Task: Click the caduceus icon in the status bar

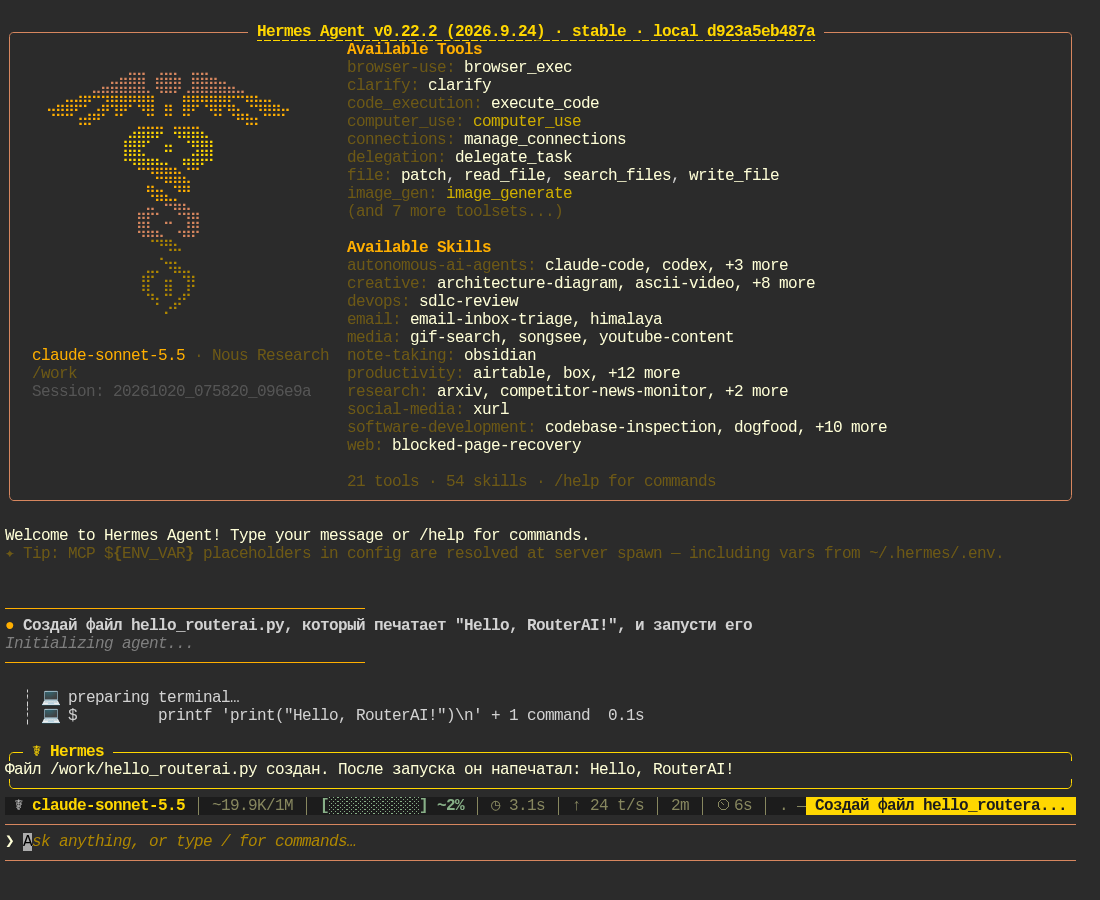Action: [x=19, y=805]
